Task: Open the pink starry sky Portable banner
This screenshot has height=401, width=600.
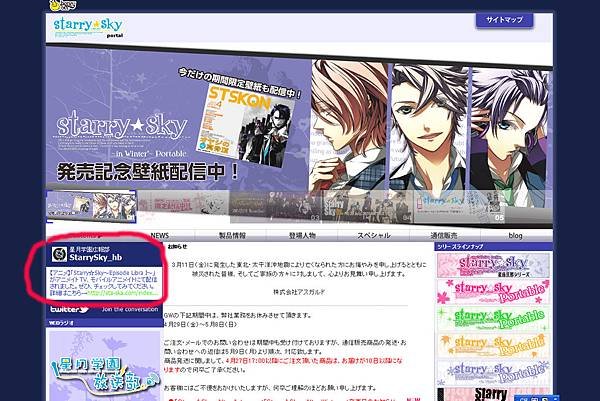Action: click(x=493, y=292)
